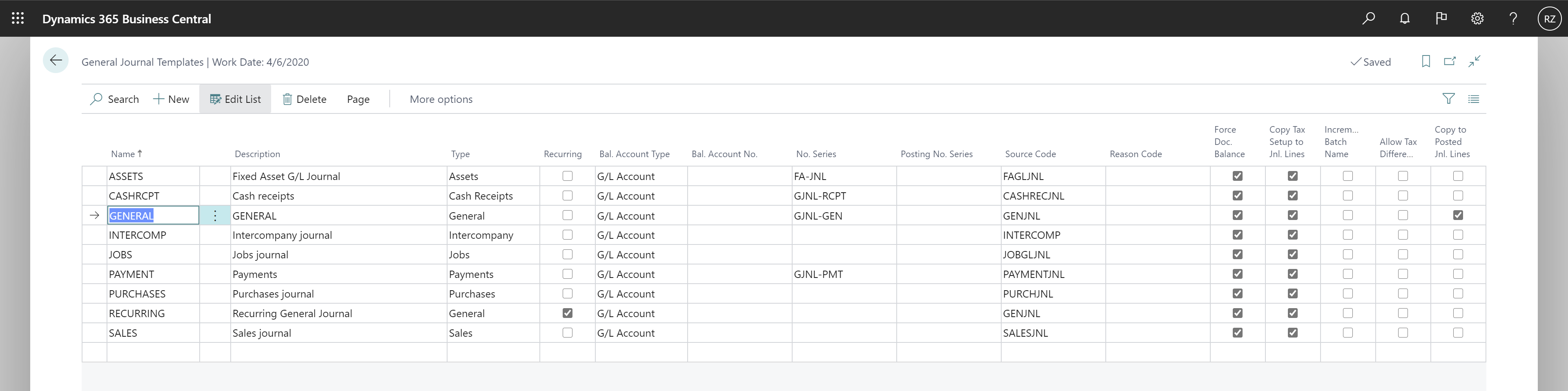This screenshot has height=391, width=1568.
Task: Open the global search magnifier icon
Action: point(1368,18)
